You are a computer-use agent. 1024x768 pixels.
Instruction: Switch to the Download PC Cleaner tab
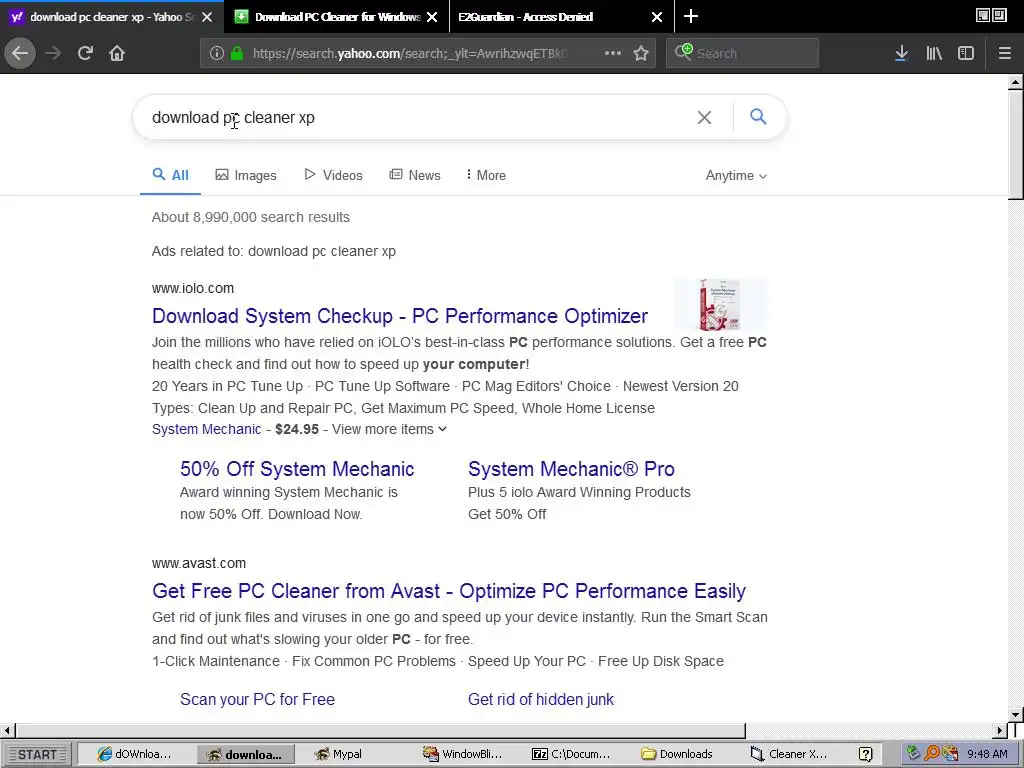(x=337, y=17)
